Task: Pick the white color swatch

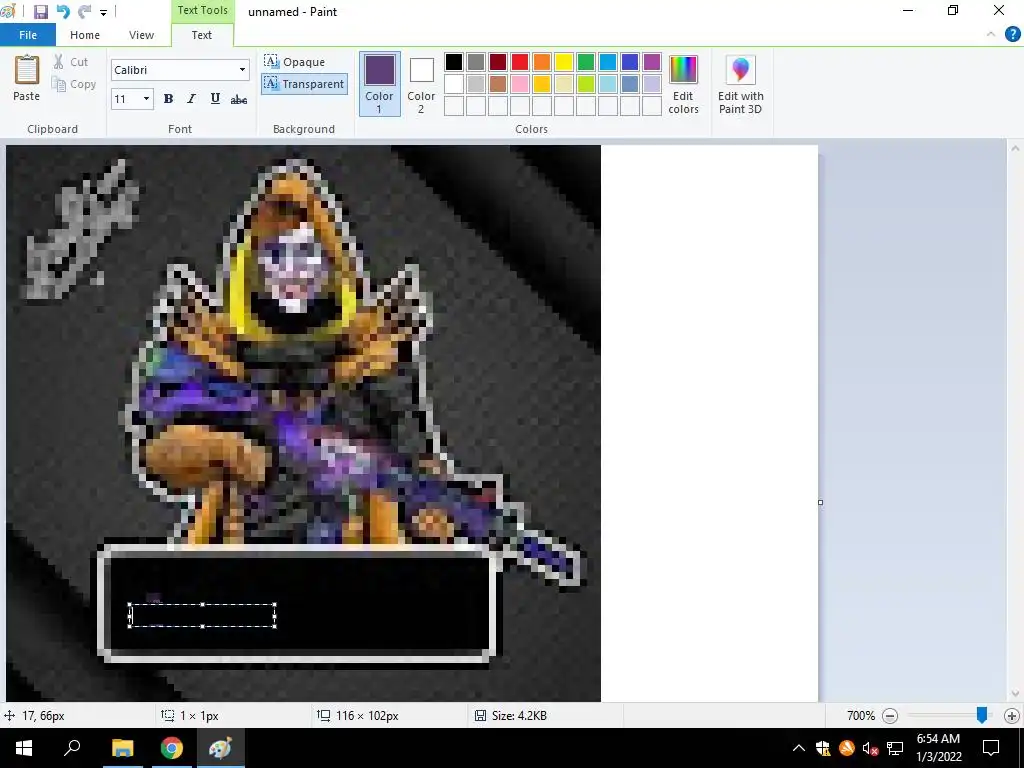Action: point(454,84)
